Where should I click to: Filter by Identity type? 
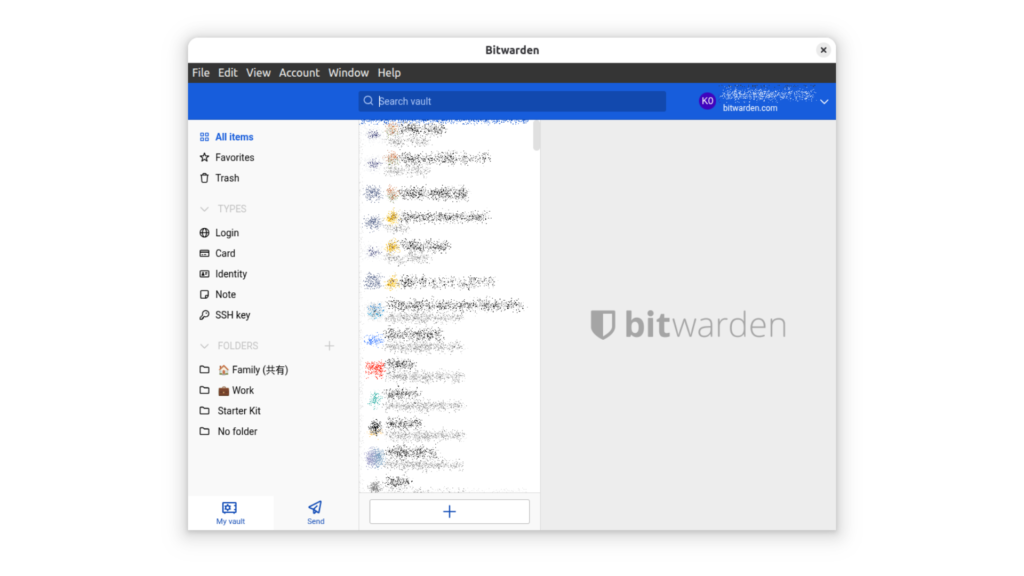231,274
